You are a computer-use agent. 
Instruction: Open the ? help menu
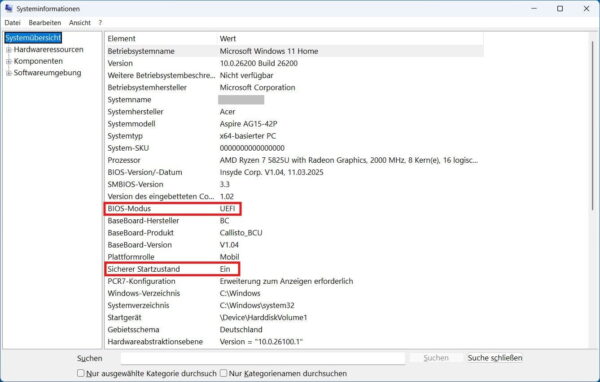[x=100, y=23]
